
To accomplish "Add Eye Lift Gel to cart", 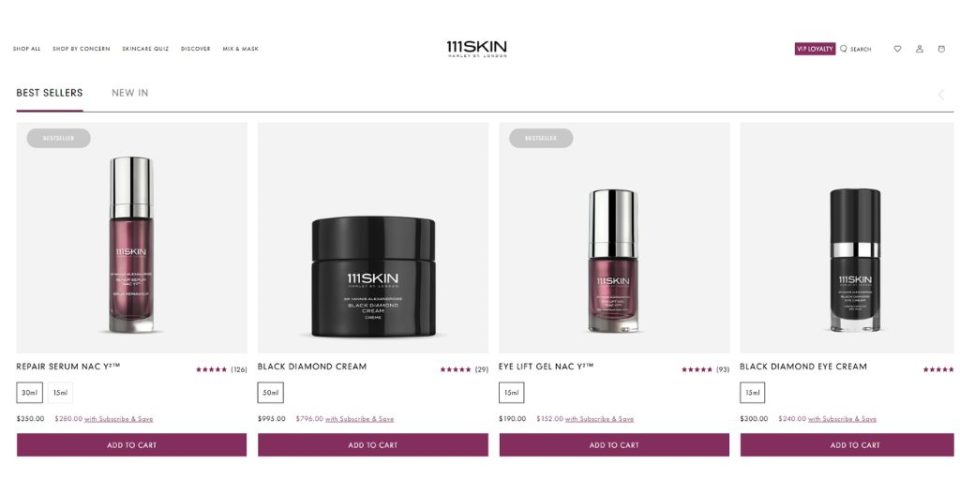I will (x=614, y=445).
